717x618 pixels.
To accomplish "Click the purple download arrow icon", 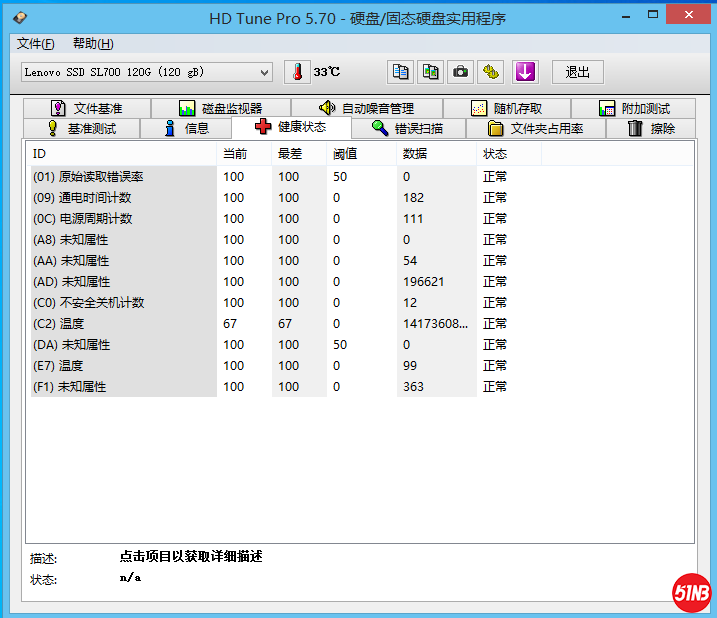I will [x=525, y=72].
